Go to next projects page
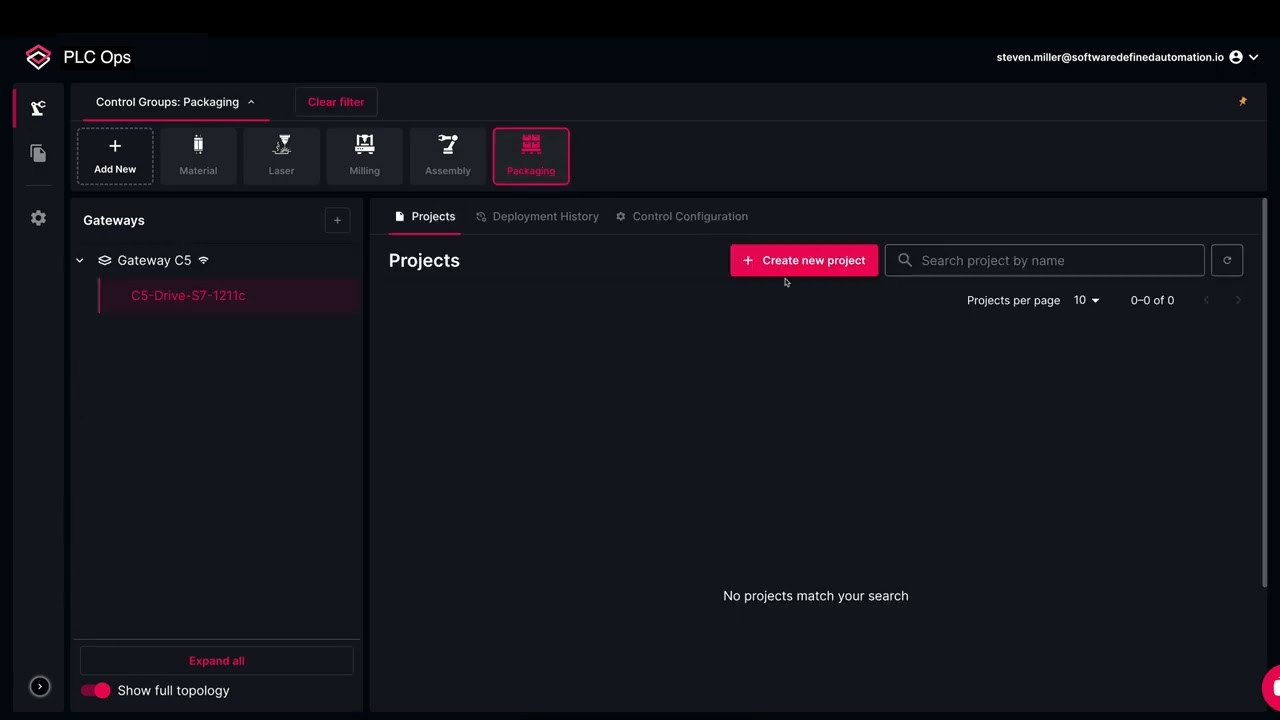This screenshot has width=1280, height=720. tap(1238, 300)
